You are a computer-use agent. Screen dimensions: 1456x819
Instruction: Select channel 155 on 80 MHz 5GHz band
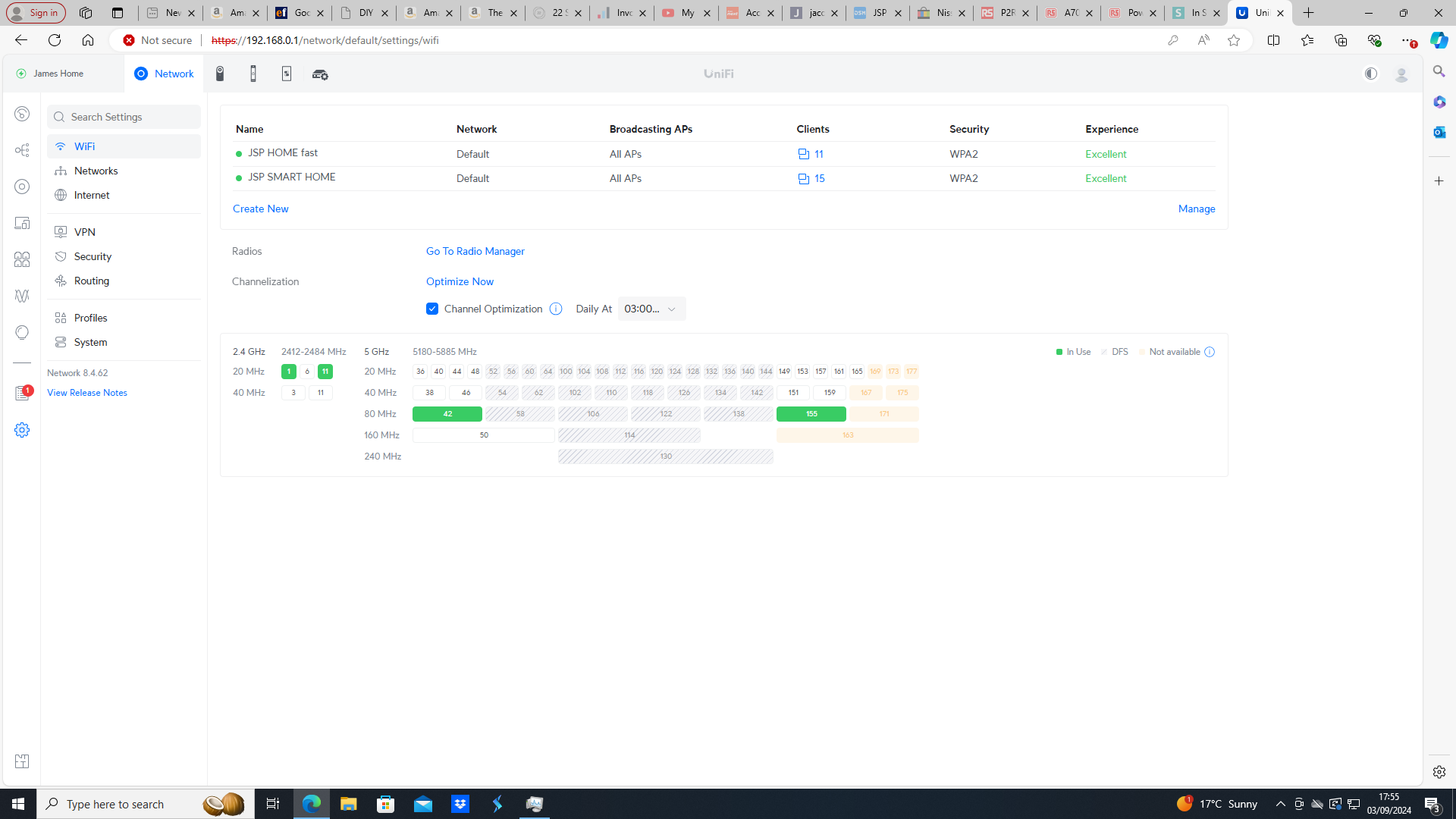(811, 413)
